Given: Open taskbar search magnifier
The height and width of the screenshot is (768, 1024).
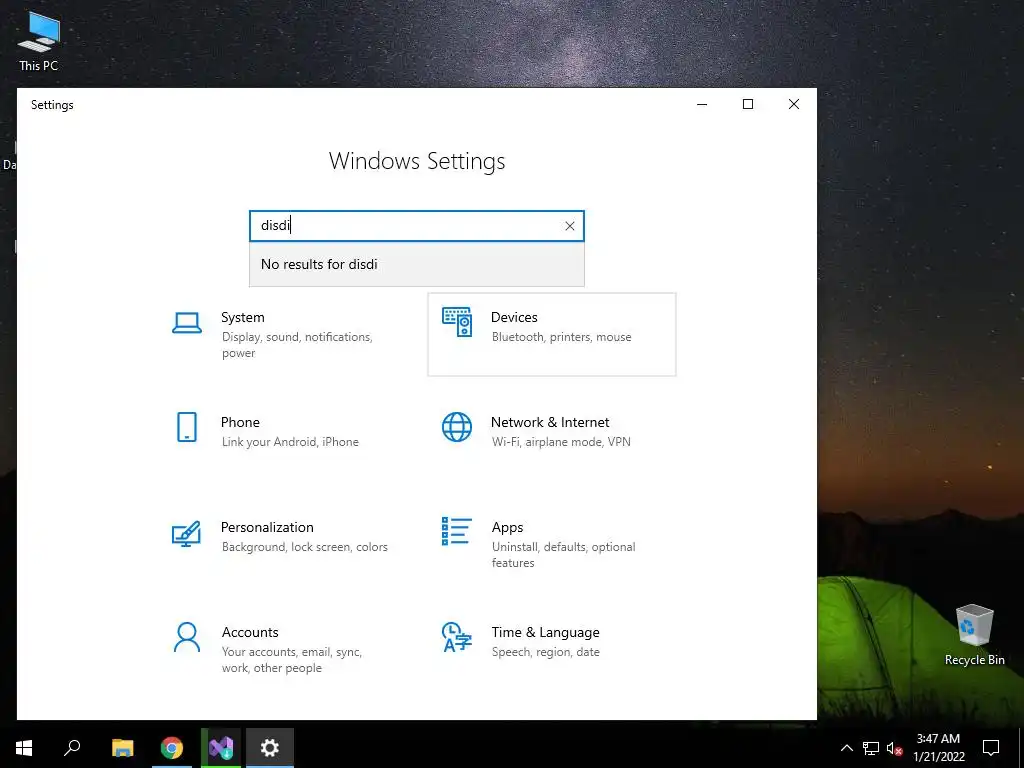Looking at the screenshot, I should point(72,748).
